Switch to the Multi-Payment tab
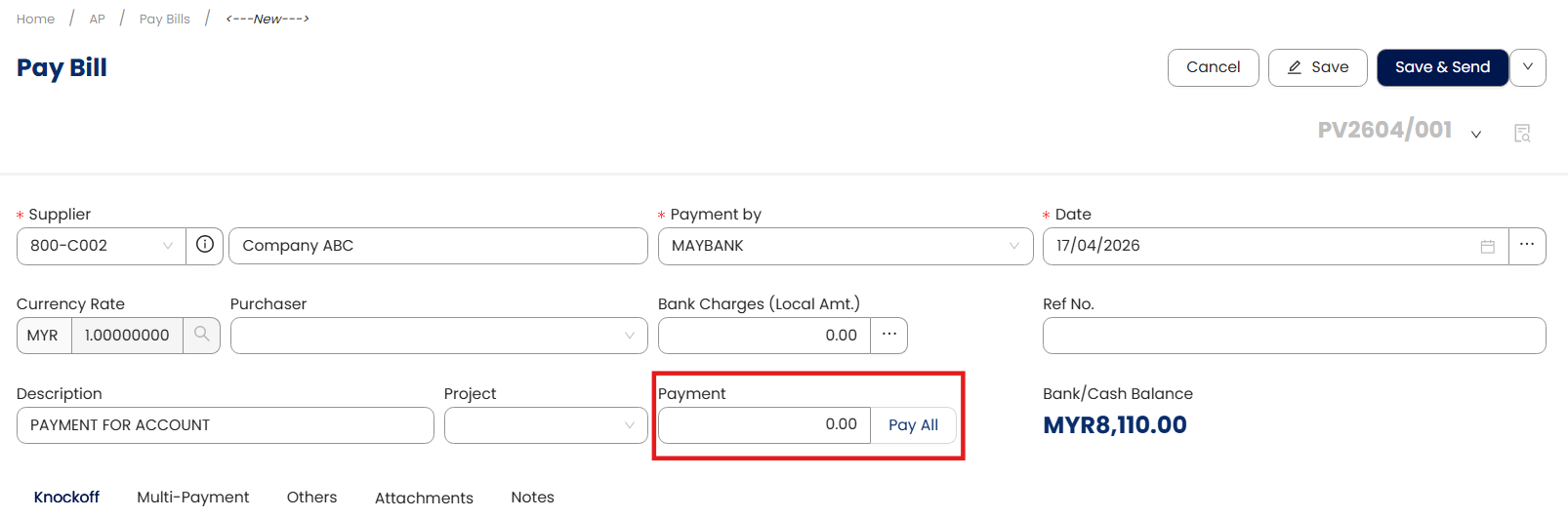The image size is (1568, 519). (193, 498)
